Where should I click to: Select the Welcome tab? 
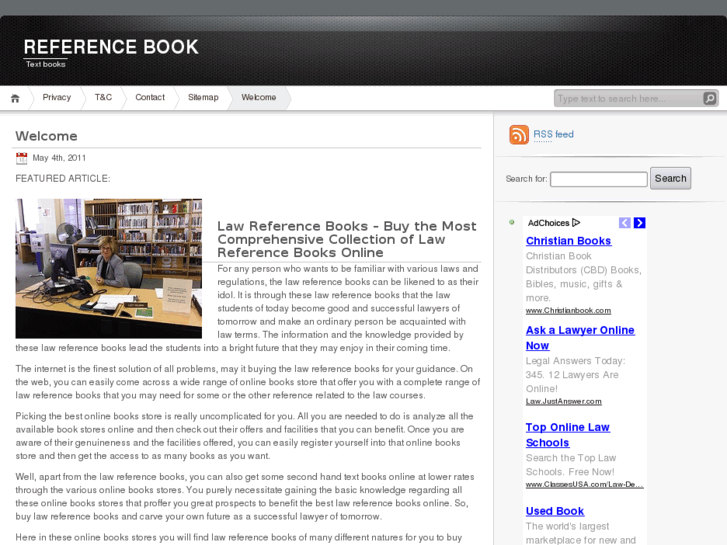[x=259, y=97]
